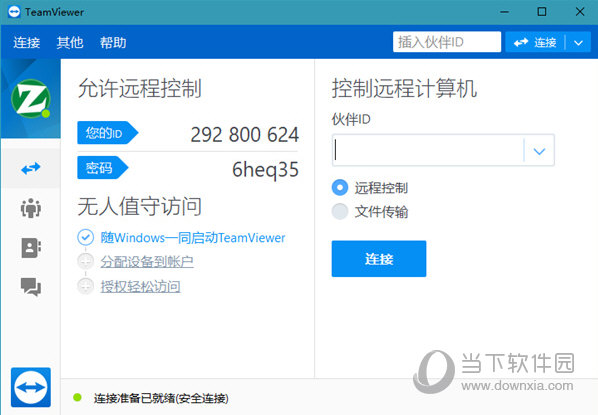Open the Meeting sidebar icon with people
The width and height of the screenshot is (598, 415).
tap(31, 208)
